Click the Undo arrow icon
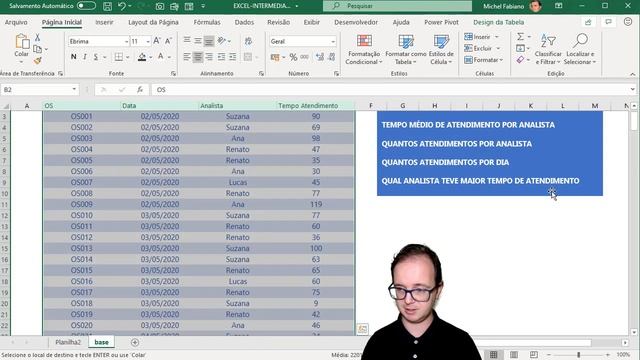 click(122, 6)
